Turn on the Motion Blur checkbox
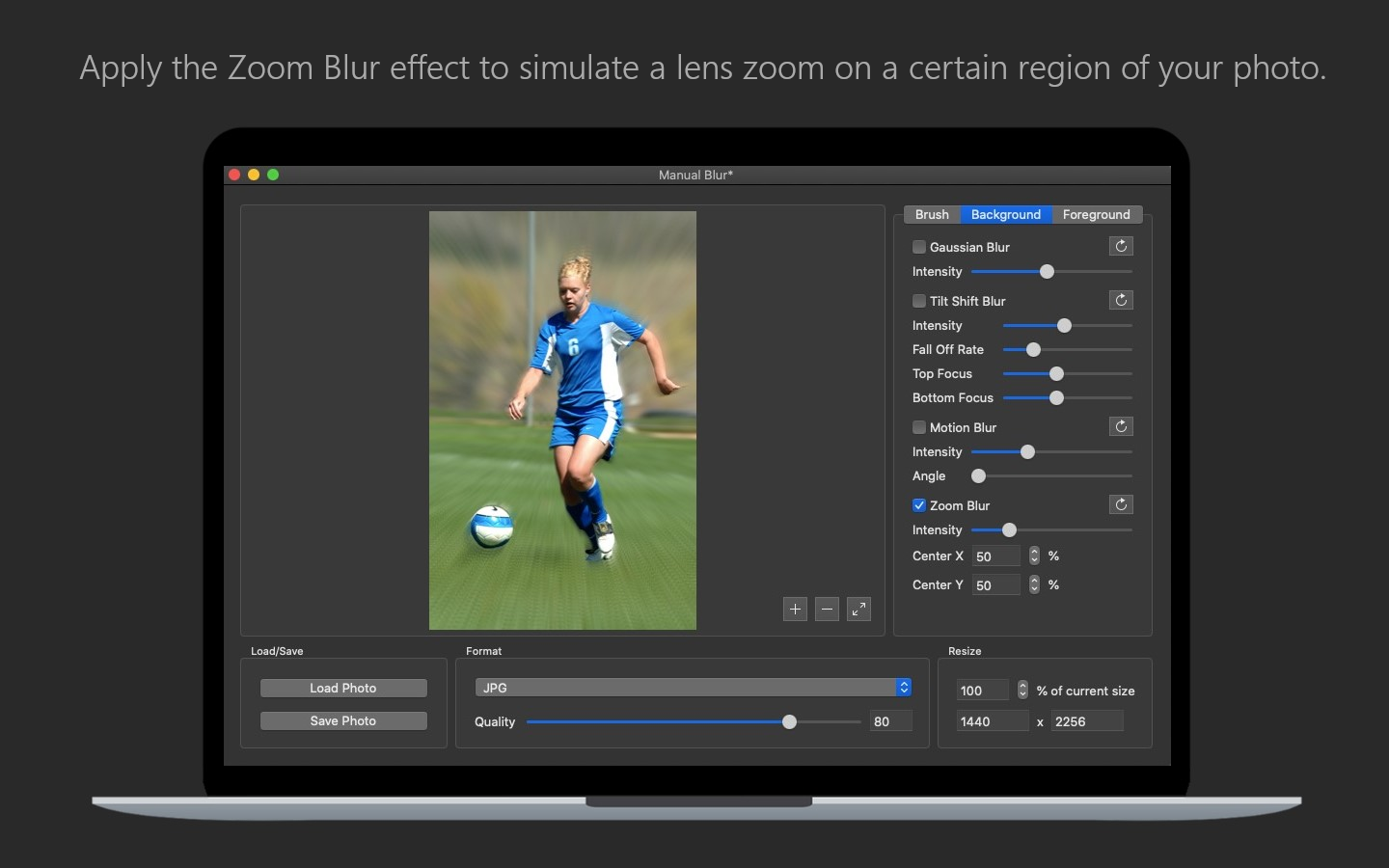 click(919, 427)
